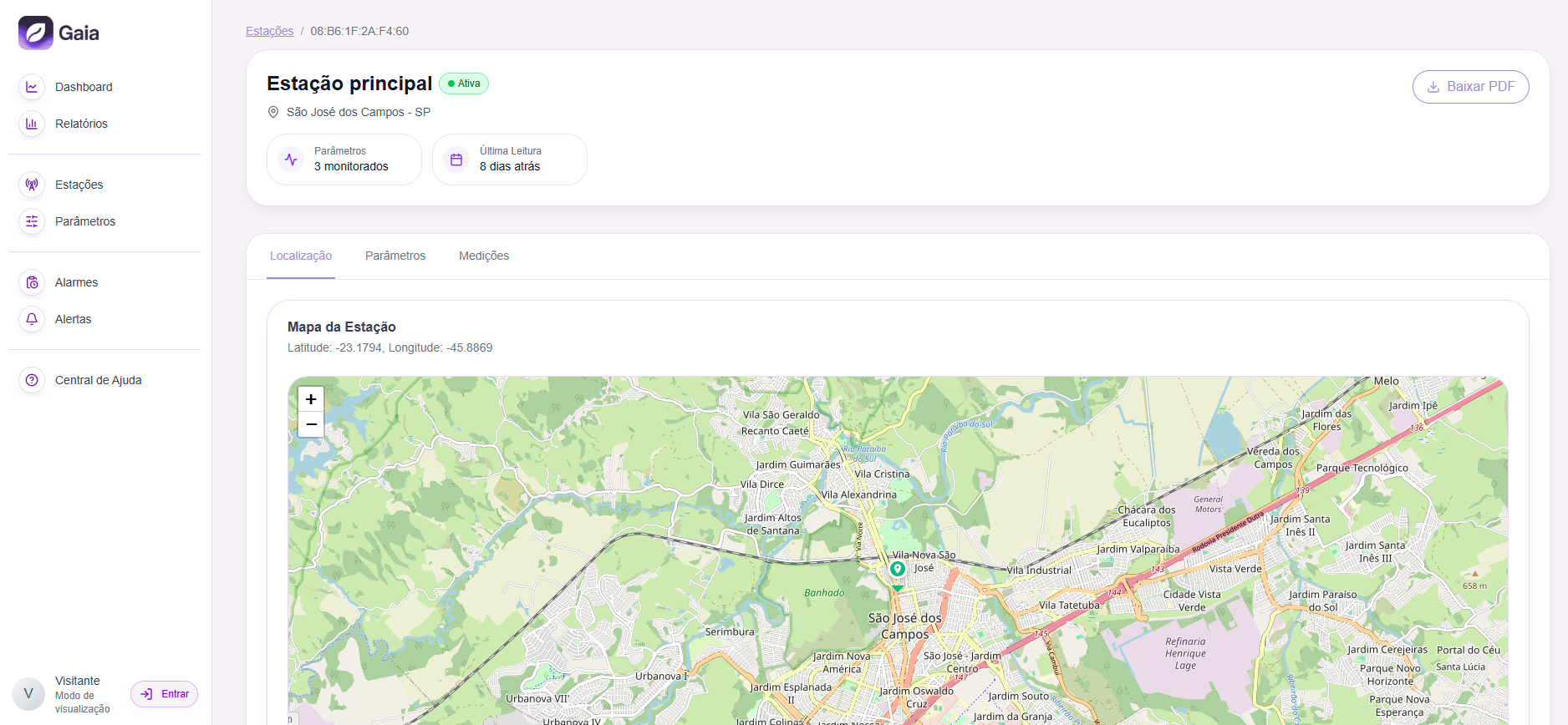Switch to the Medições tab
Image resolution: width=1568 pixels, height=725 pixels.
(484, 256)
